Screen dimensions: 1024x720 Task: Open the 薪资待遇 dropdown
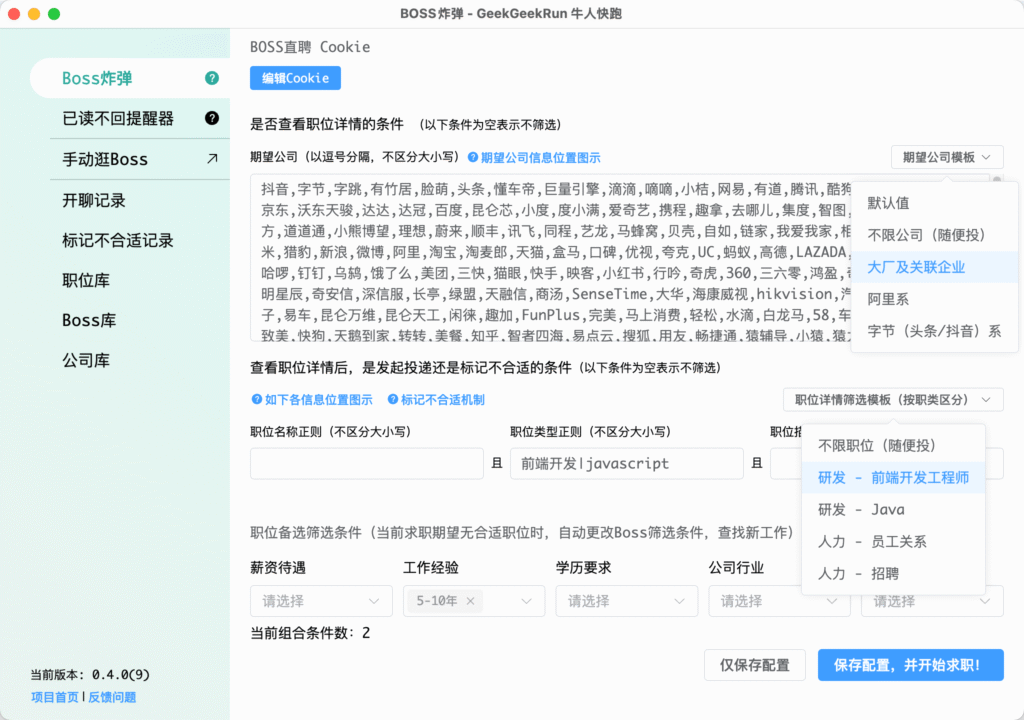point(320,601)
